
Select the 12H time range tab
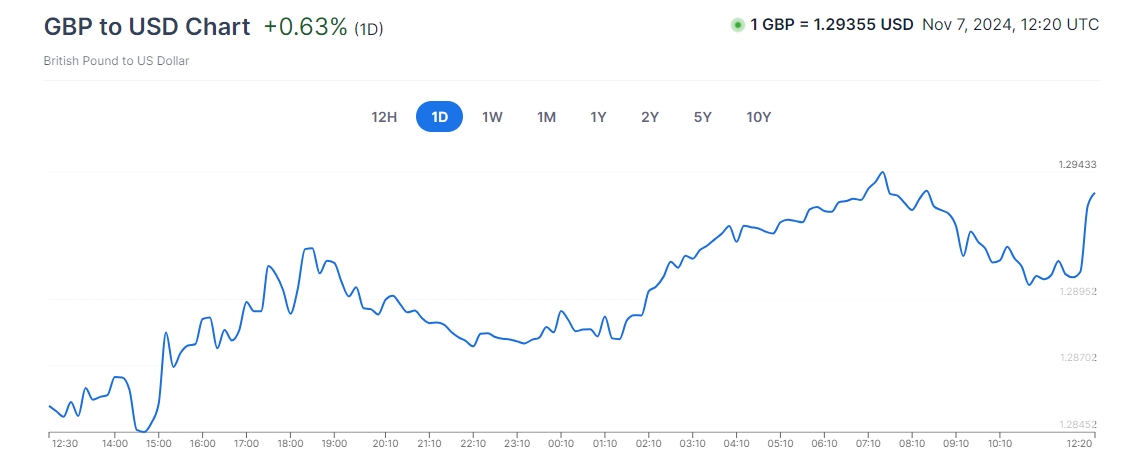(x=384, y=117)
